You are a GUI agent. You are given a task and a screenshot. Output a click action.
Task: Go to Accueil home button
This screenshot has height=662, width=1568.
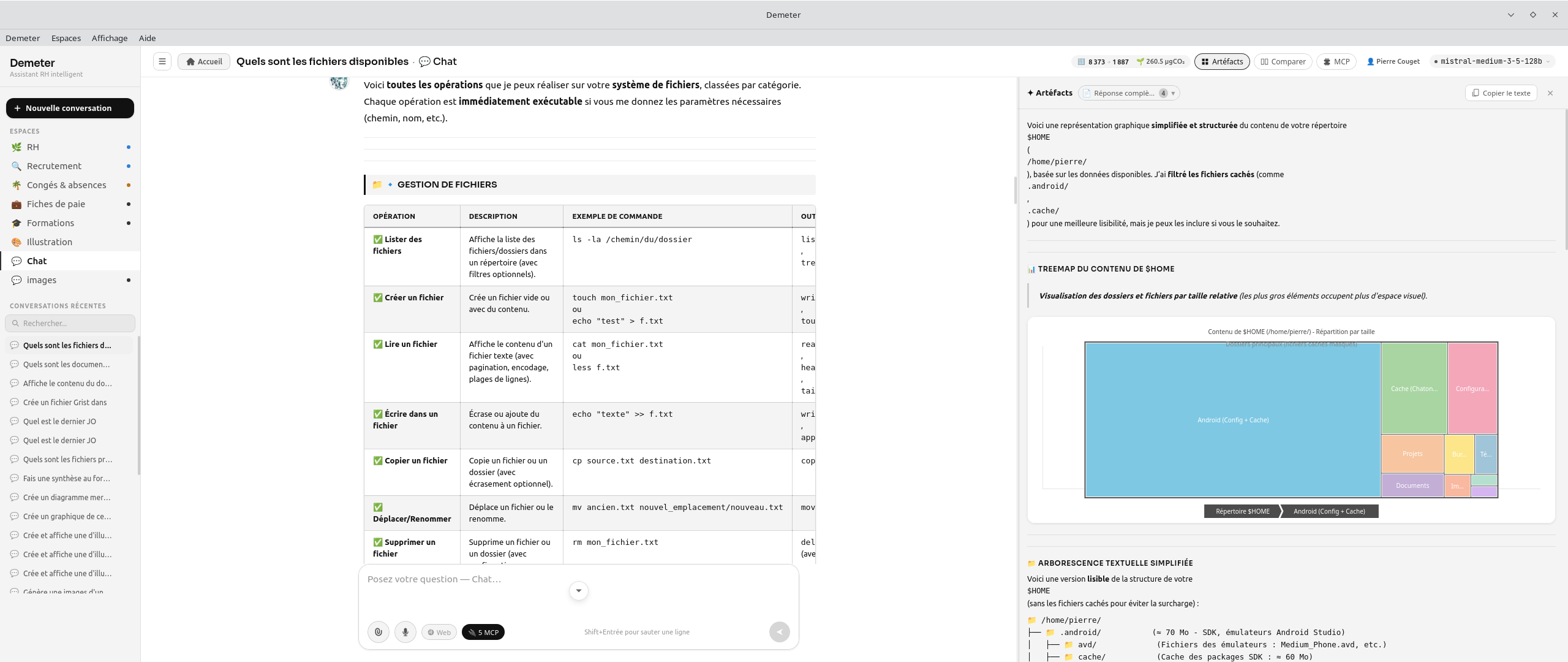204,61
